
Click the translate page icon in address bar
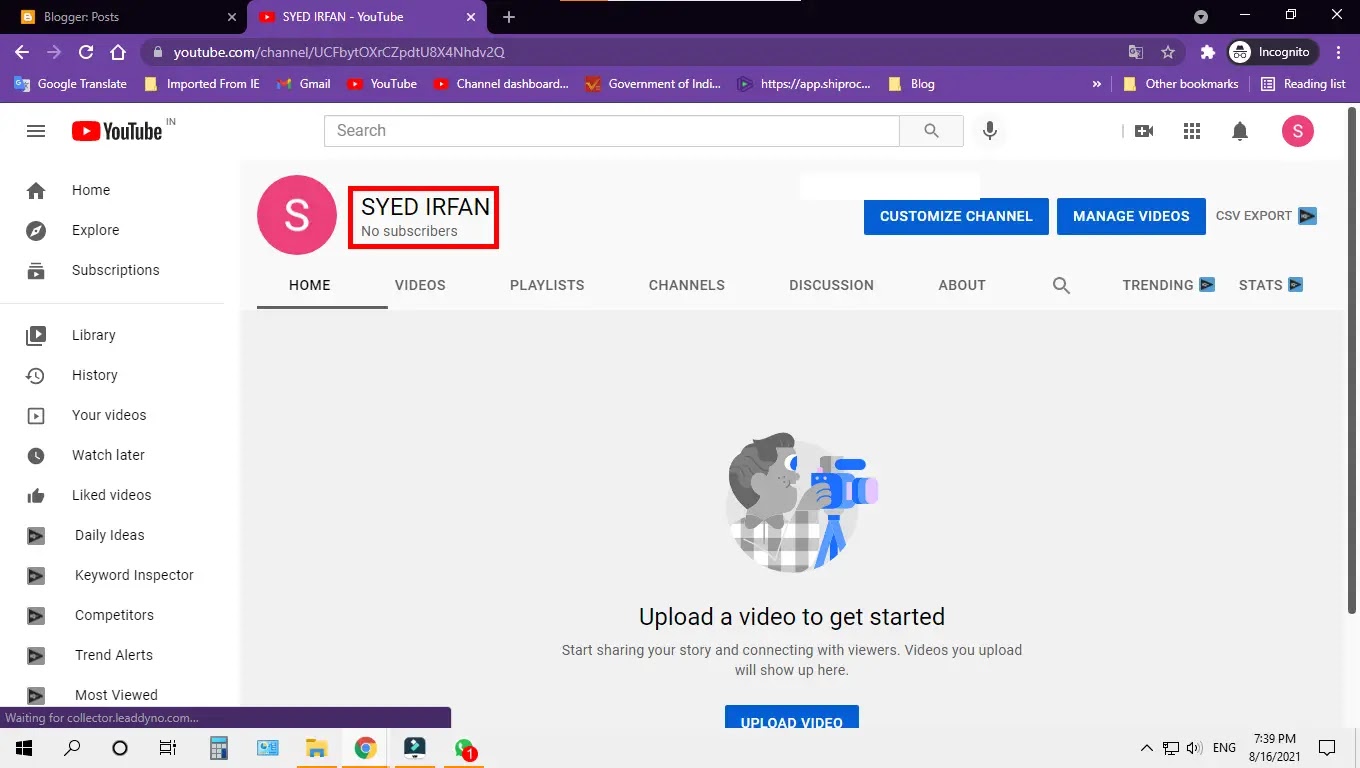tap(1136, 52)
